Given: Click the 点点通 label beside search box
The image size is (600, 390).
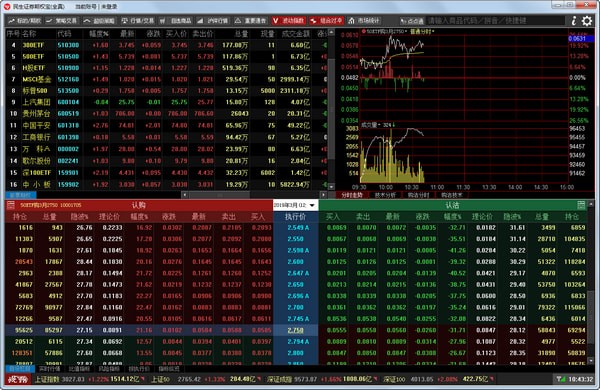Looking at the screenshot, I should 412,21.
